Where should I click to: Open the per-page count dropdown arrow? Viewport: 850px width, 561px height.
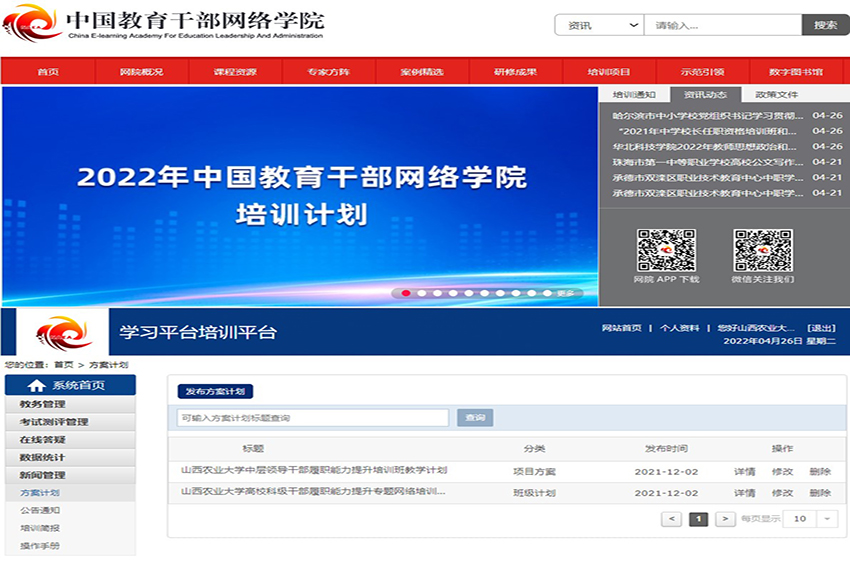(827, 519)
